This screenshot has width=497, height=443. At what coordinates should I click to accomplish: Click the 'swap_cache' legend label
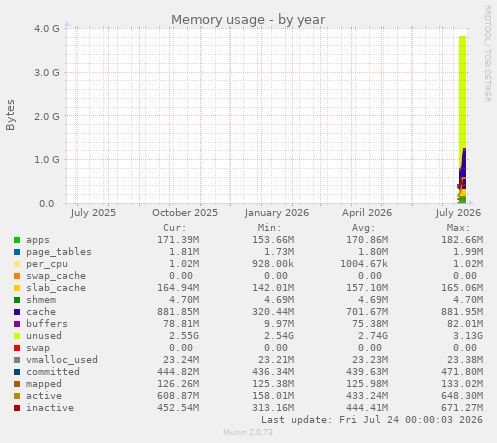click(56, 276)
